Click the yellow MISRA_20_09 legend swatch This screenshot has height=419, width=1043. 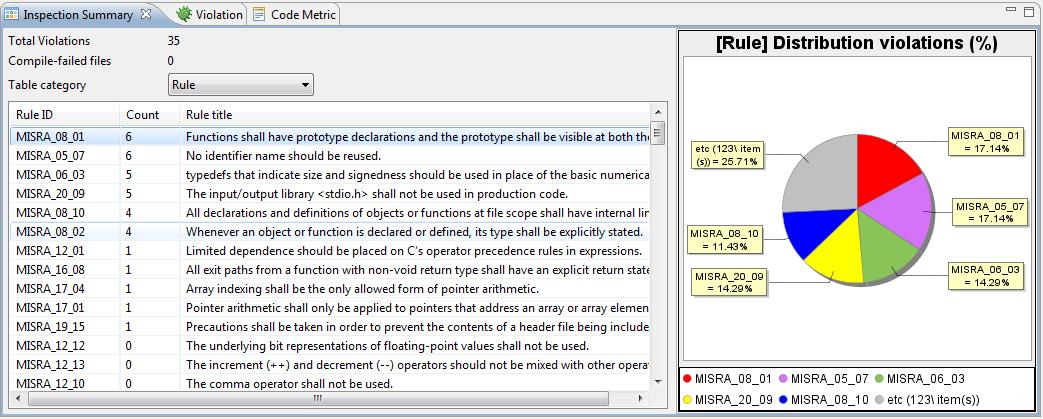[x=688, y=399]
